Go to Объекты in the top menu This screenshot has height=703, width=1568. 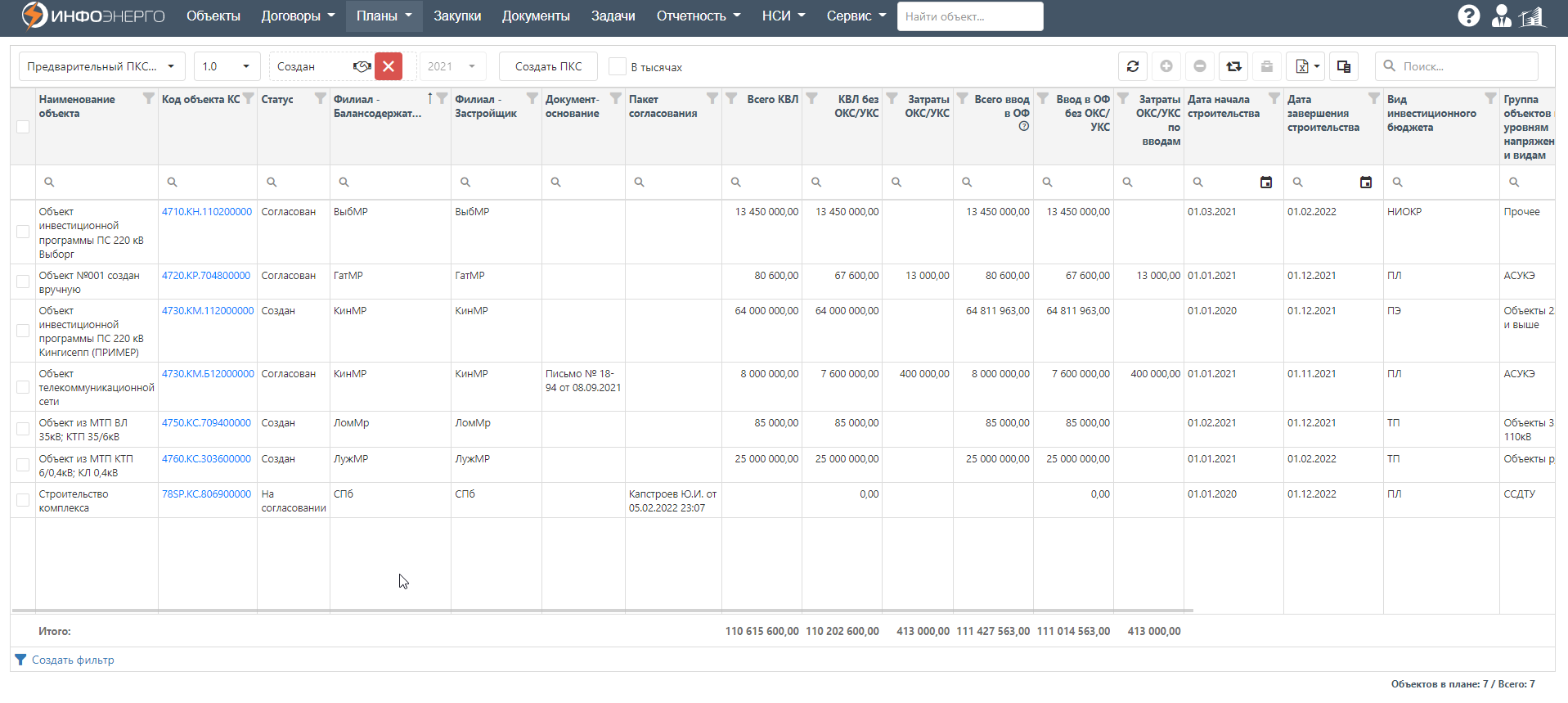point(213,16)
